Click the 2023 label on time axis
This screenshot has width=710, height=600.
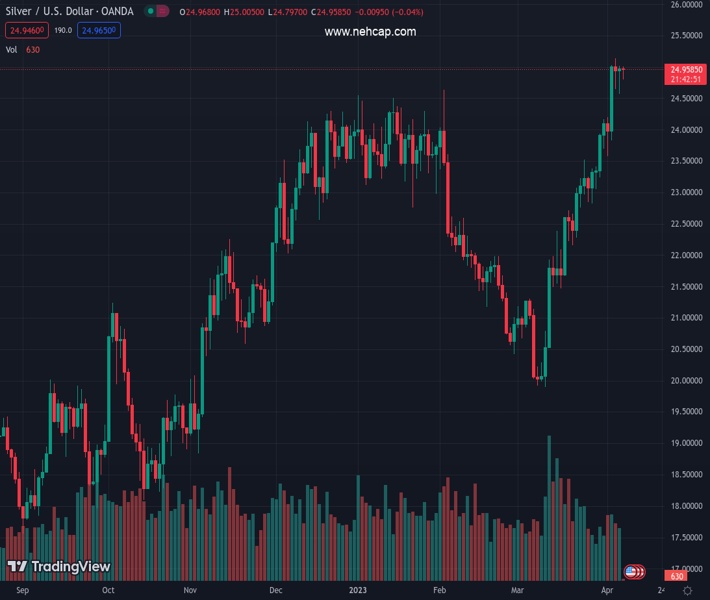coord(356,591)
